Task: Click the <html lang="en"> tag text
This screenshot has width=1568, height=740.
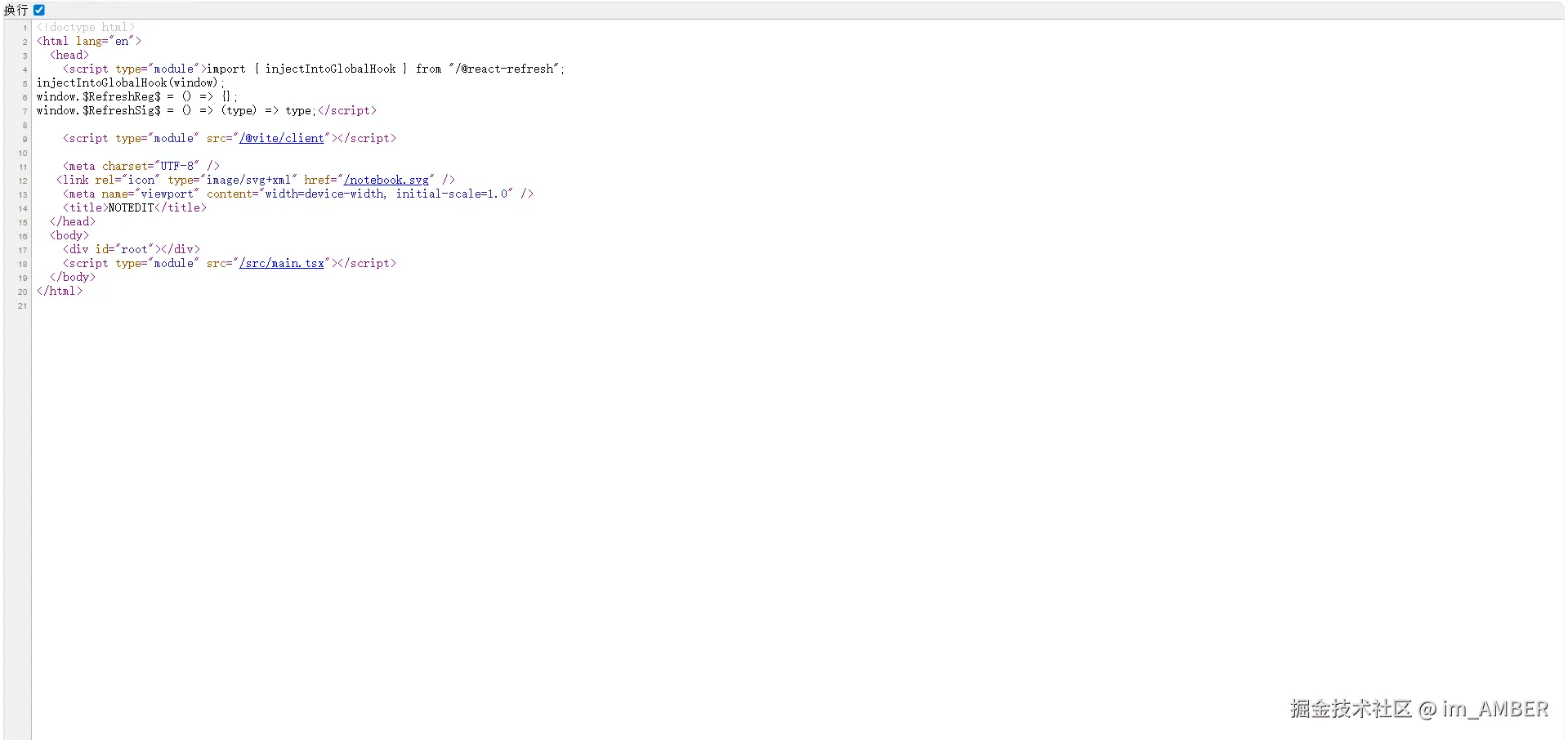Action: pos(89,41)
